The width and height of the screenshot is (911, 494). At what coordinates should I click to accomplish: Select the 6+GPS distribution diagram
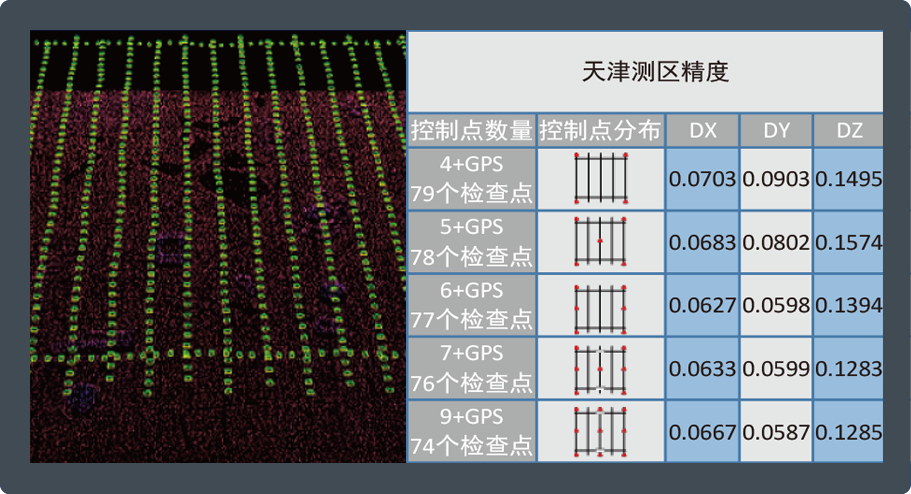tap(601, 306)
